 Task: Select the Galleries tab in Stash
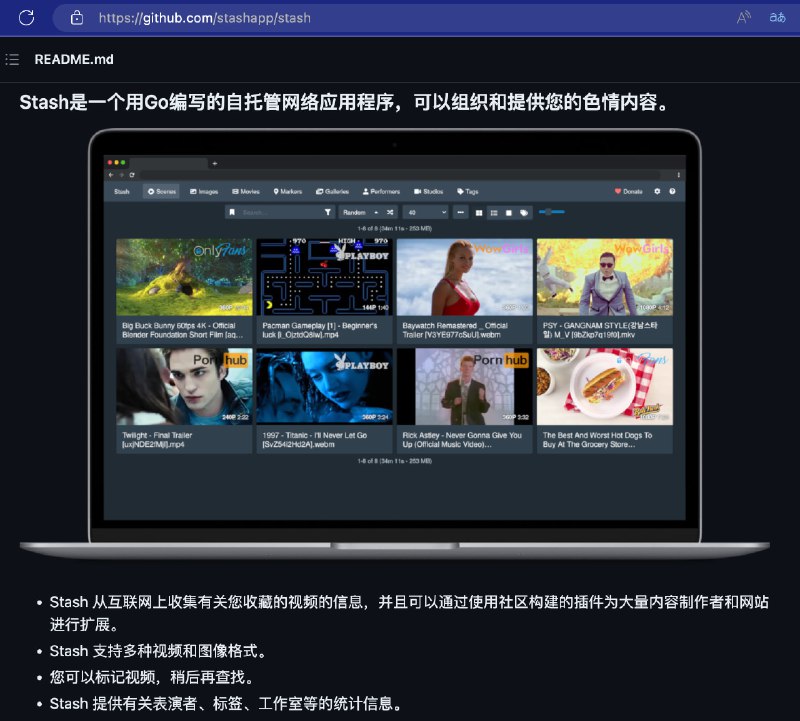click(x=332, y=191)
